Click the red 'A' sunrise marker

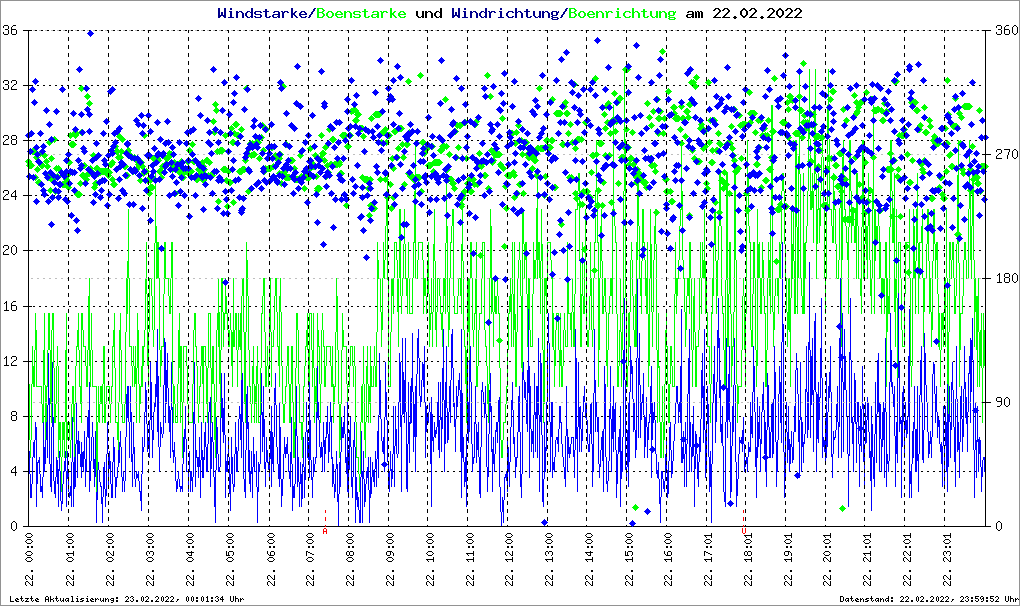pyautogui.click(x=325, y=531)
